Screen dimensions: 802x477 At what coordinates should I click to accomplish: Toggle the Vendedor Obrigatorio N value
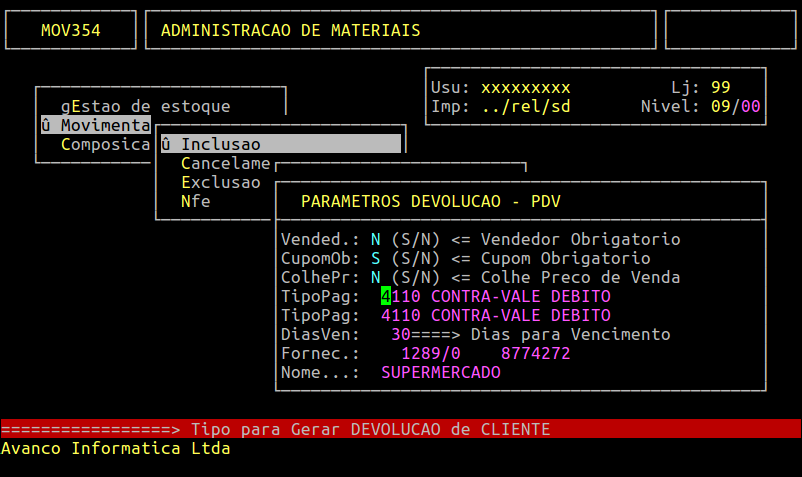point(375,239)
